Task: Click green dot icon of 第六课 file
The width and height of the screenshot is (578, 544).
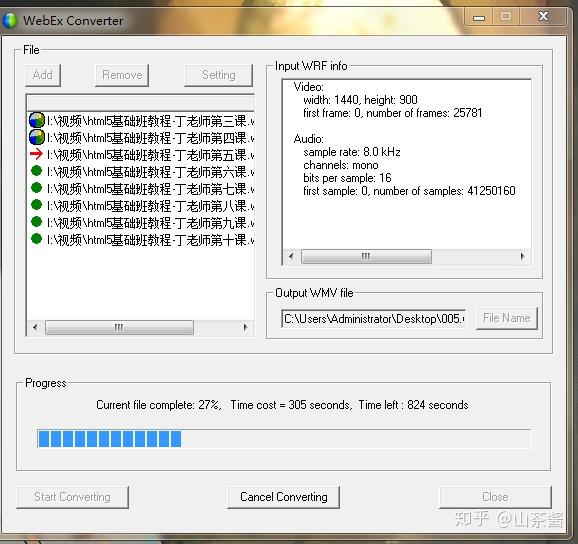Action: tap(36, 171)
